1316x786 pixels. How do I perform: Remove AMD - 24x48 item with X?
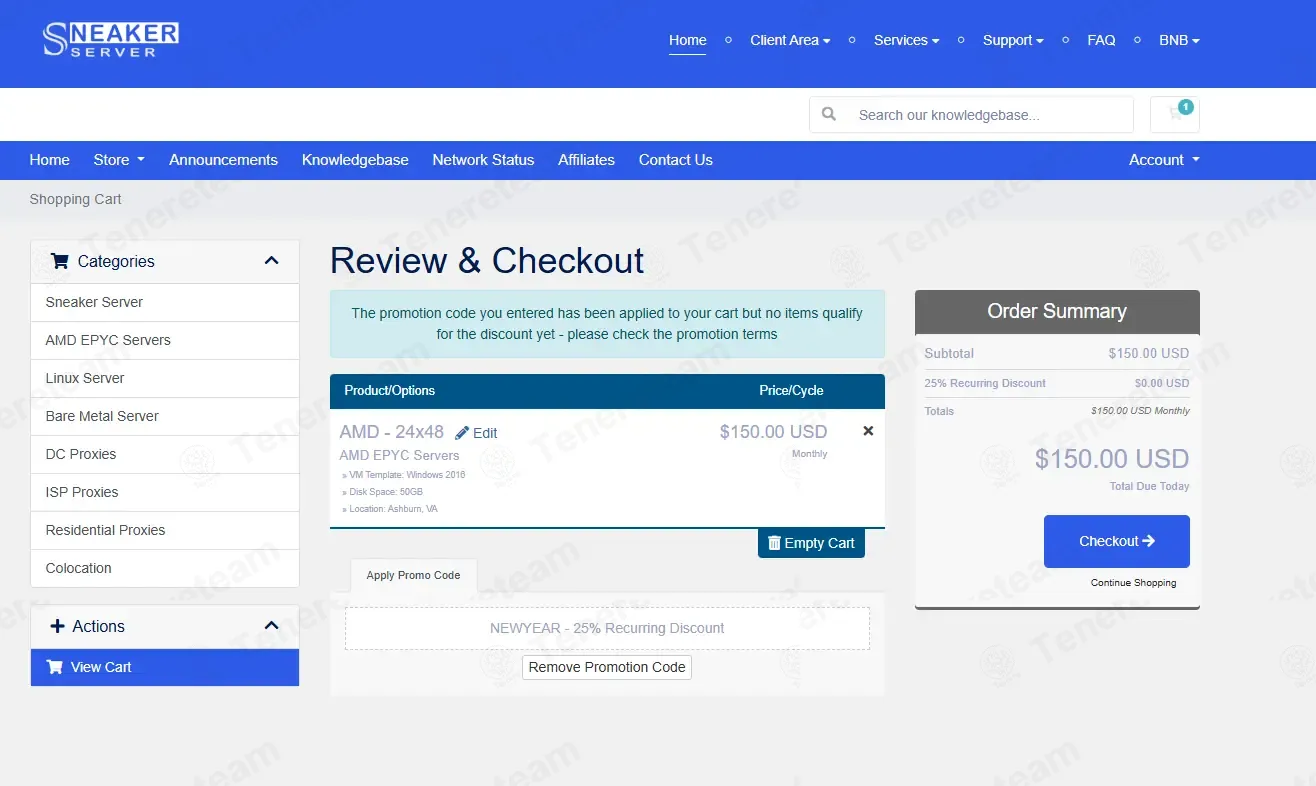pos(868,431)
